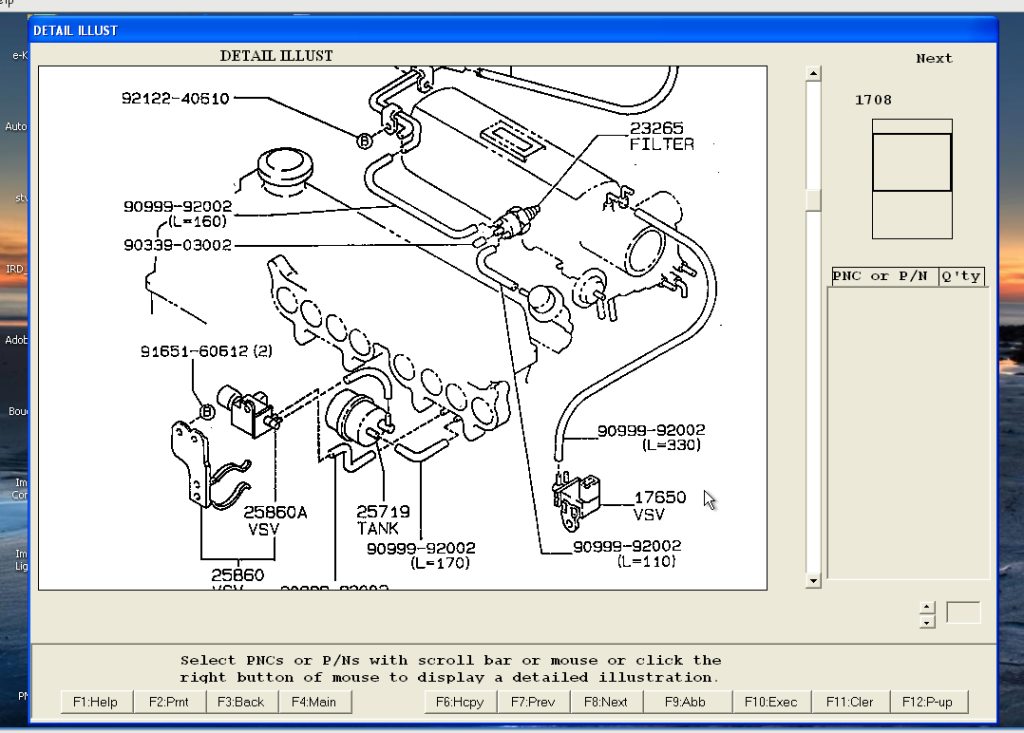
Task: Click the illustration scrollbar down arrow
Action: coord(813,580)
